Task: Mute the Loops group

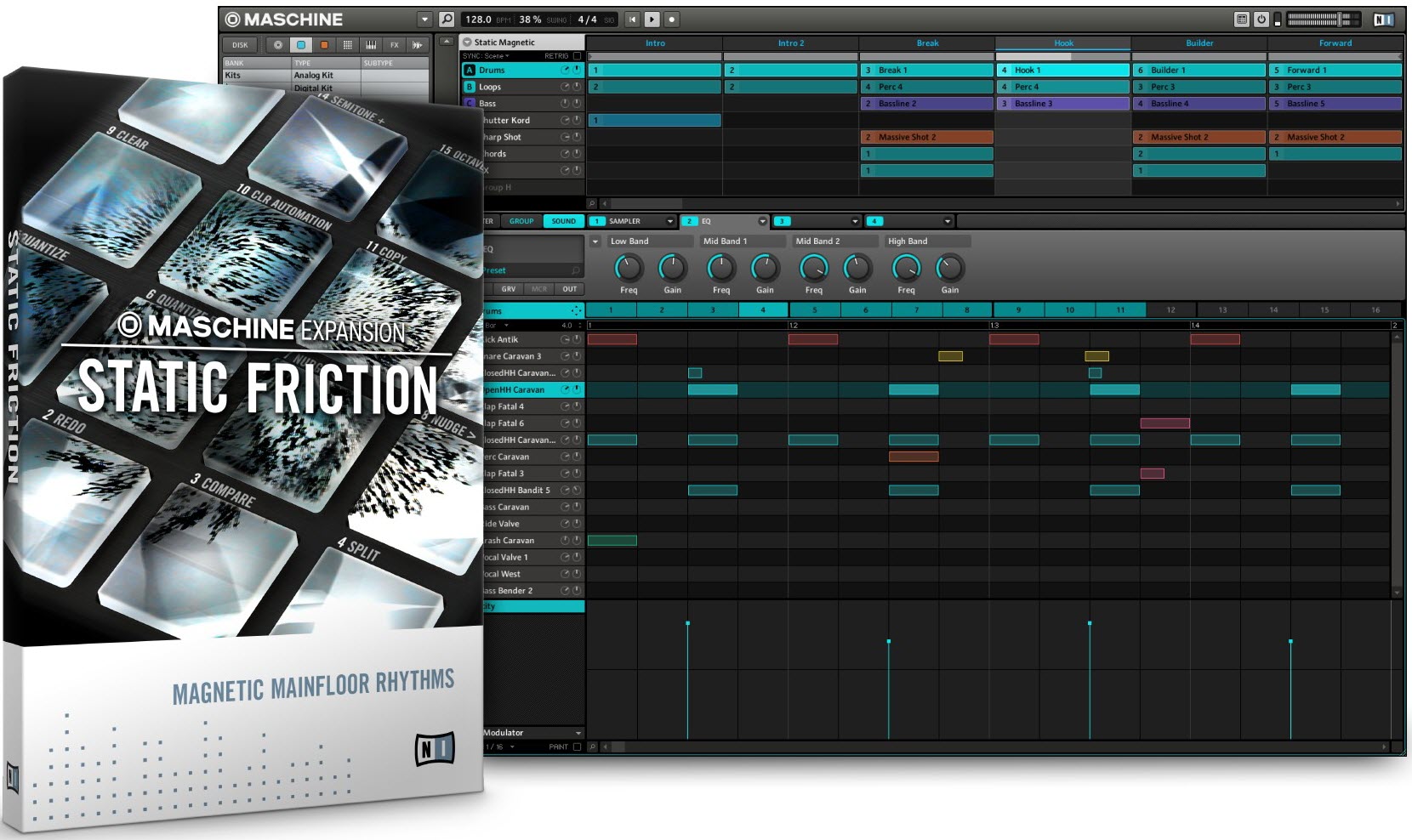Action: tap(577, 87)
